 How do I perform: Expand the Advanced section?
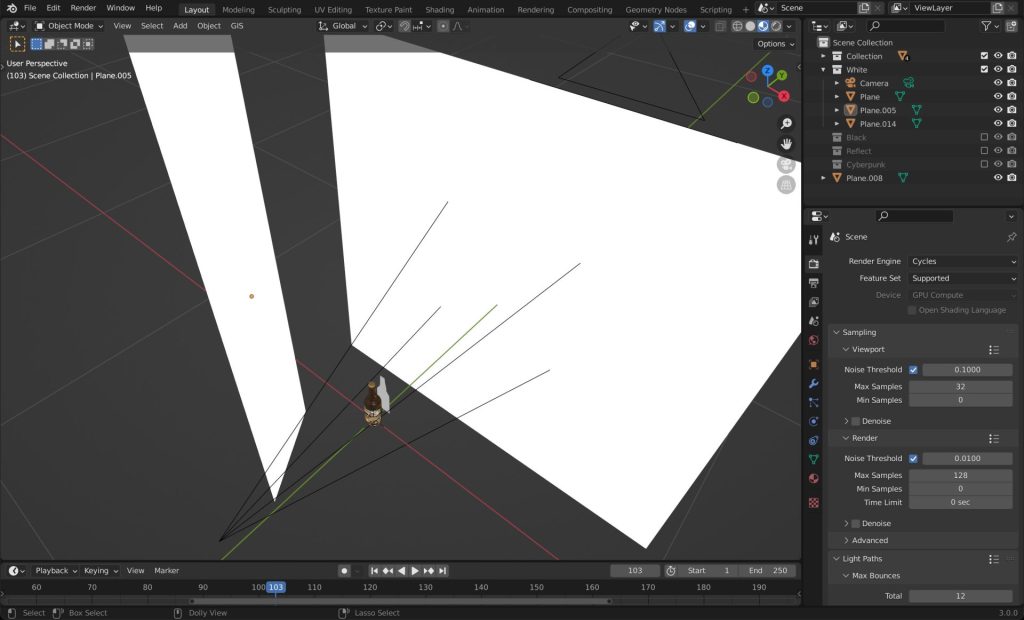[870, 540]
